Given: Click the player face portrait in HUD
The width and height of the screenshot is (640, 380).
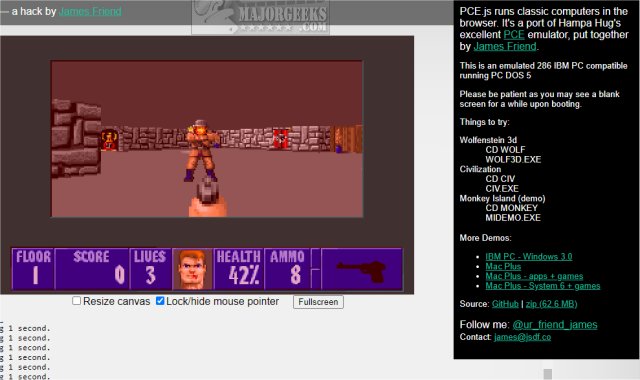Looking at the screenshot, I should click(x=192, y=269).
